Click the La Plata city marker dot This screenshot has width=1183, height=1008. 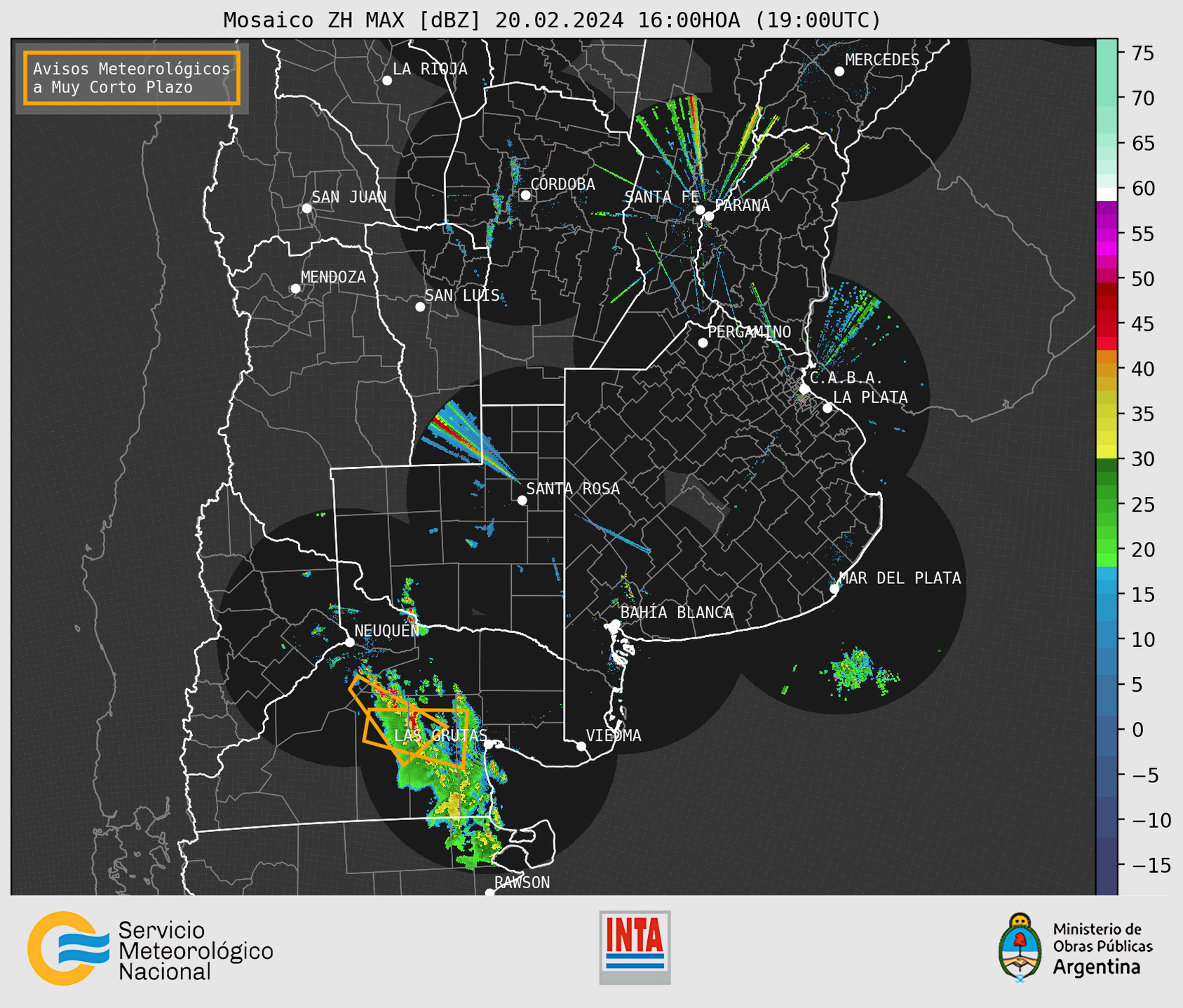click(x=827, y=408)
